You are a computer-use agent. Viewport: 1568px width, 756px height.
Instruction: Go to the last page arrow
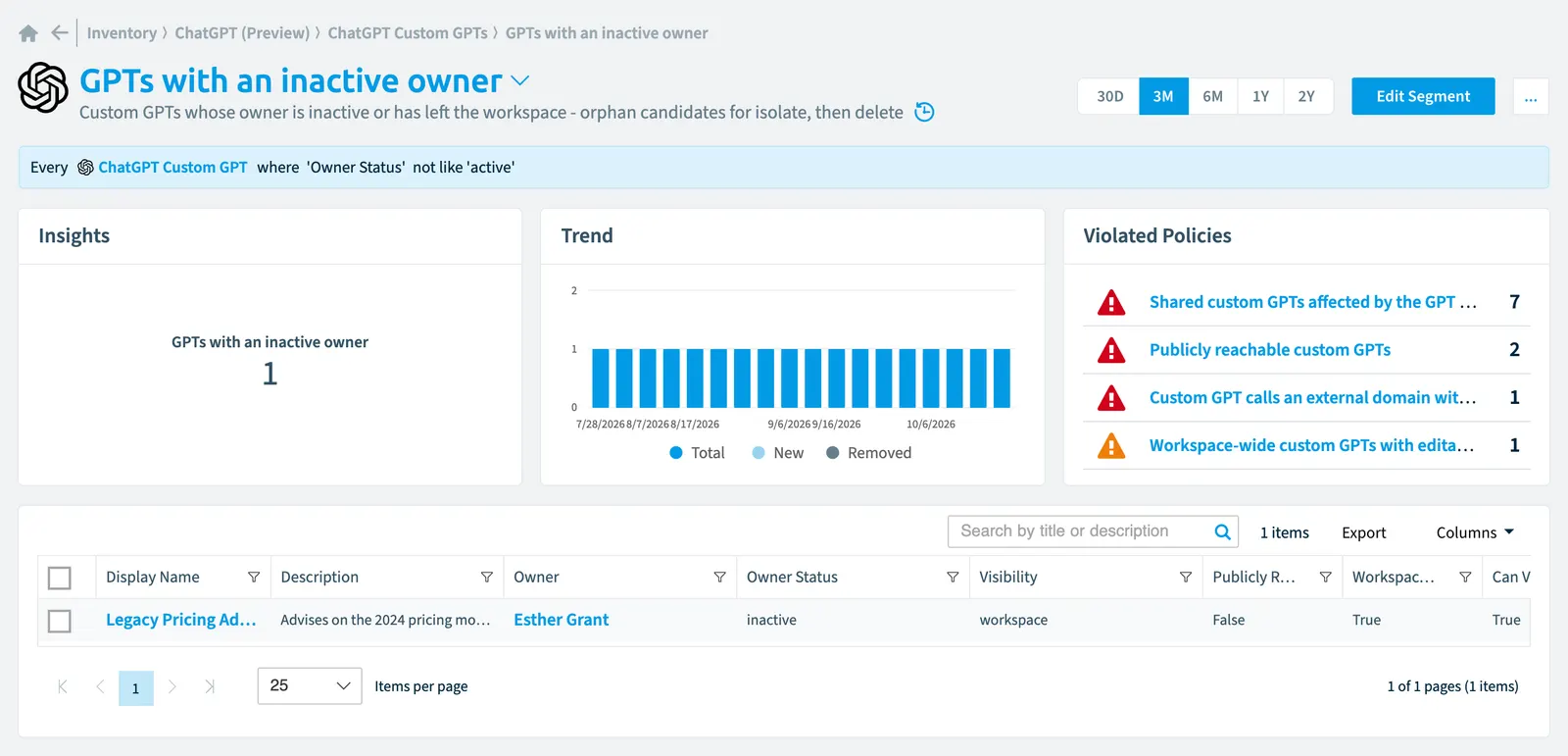209,686
